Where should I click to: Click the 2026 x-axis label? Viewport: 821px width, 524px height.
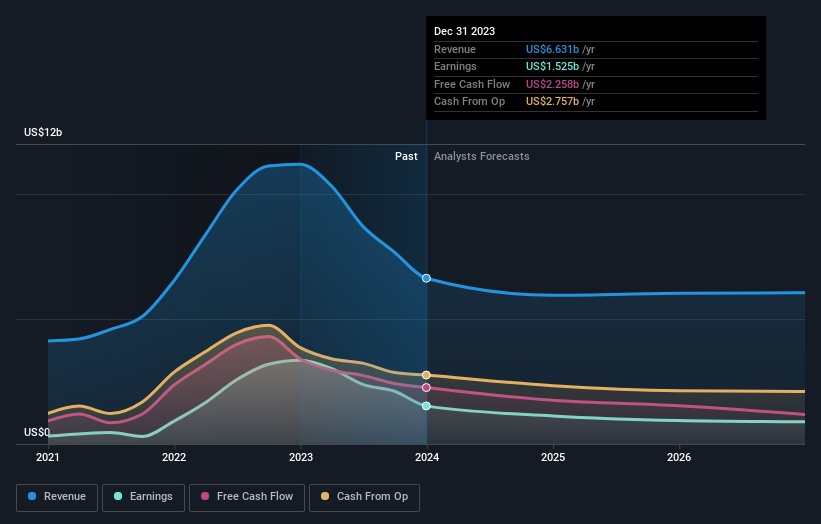[x=679, y=458]
